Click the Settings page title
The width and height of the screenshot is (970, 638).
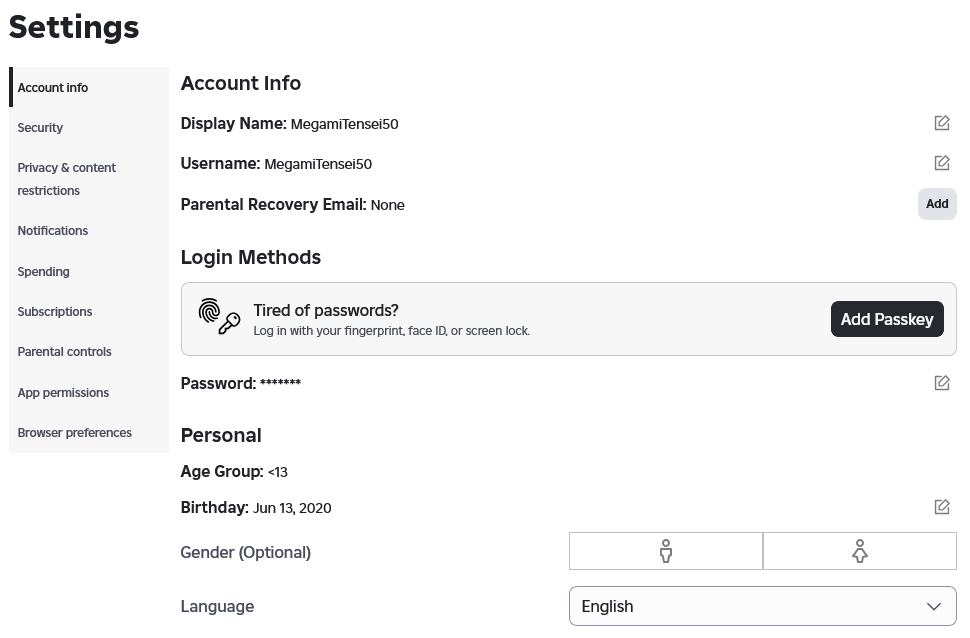click(74, 27)
